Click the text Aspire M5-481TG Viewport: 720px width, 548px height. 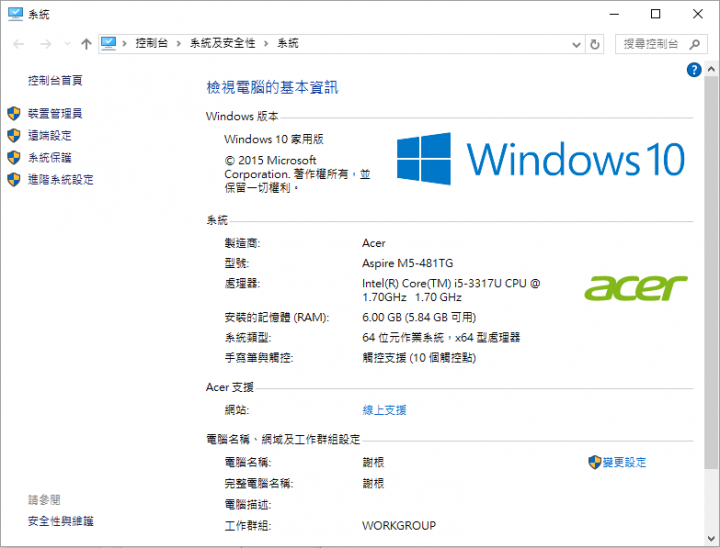point(407,263)
